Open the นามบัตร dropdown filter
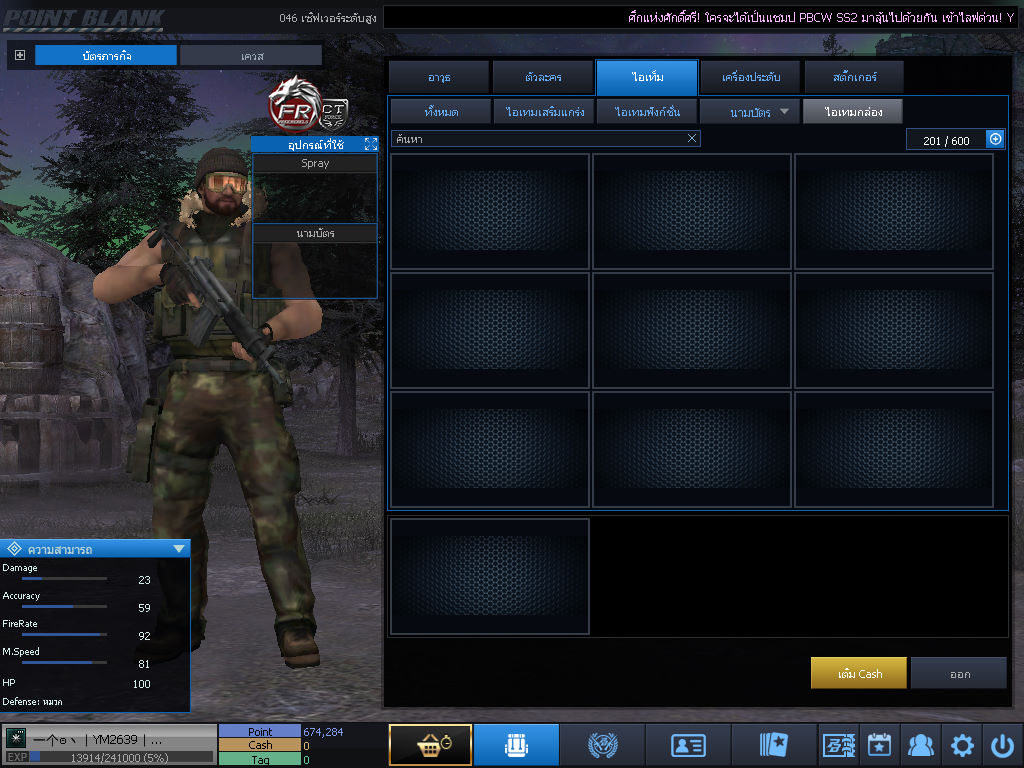 pos(750,112)
